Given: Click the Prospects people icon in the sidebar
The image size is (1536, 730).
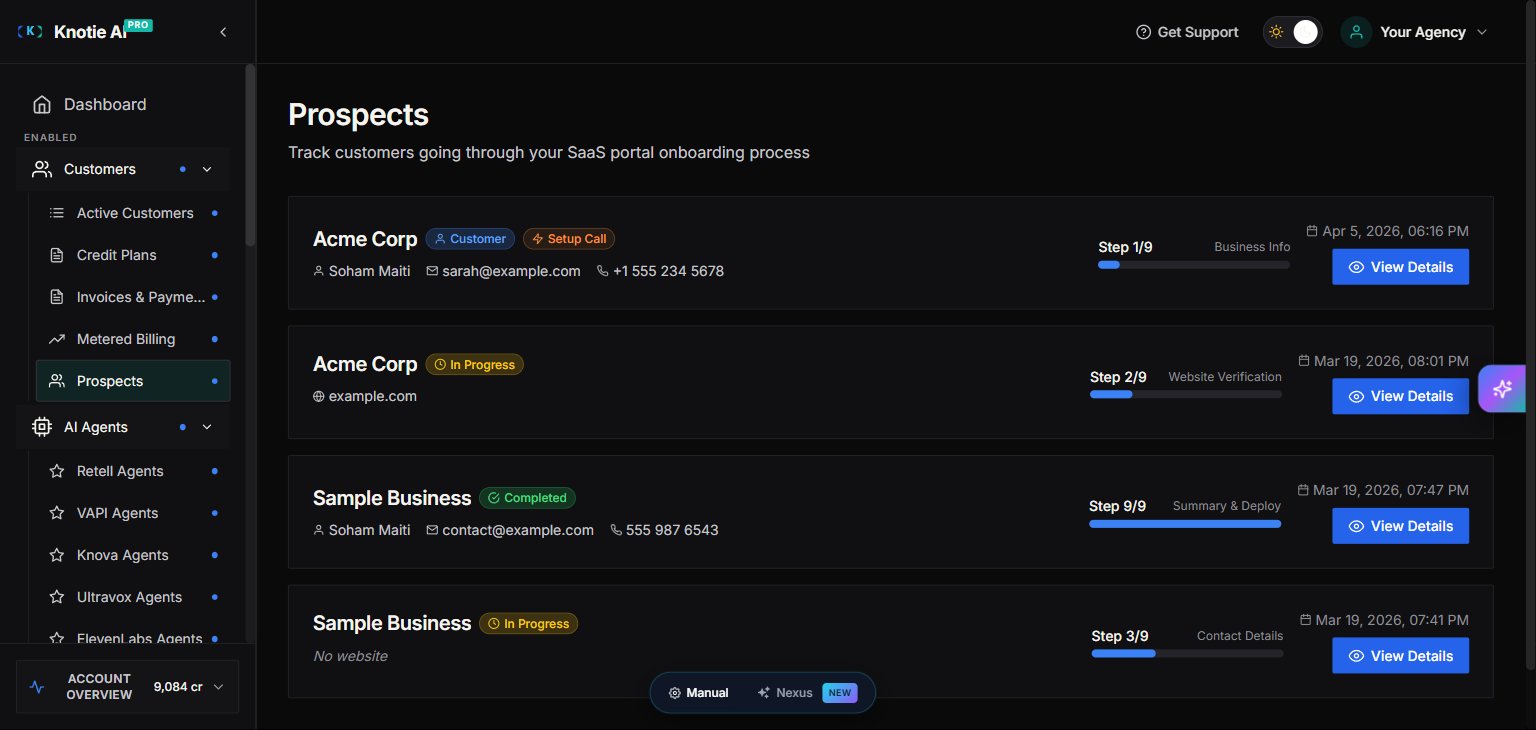Looking at the screenshot, I should point(57,381).
